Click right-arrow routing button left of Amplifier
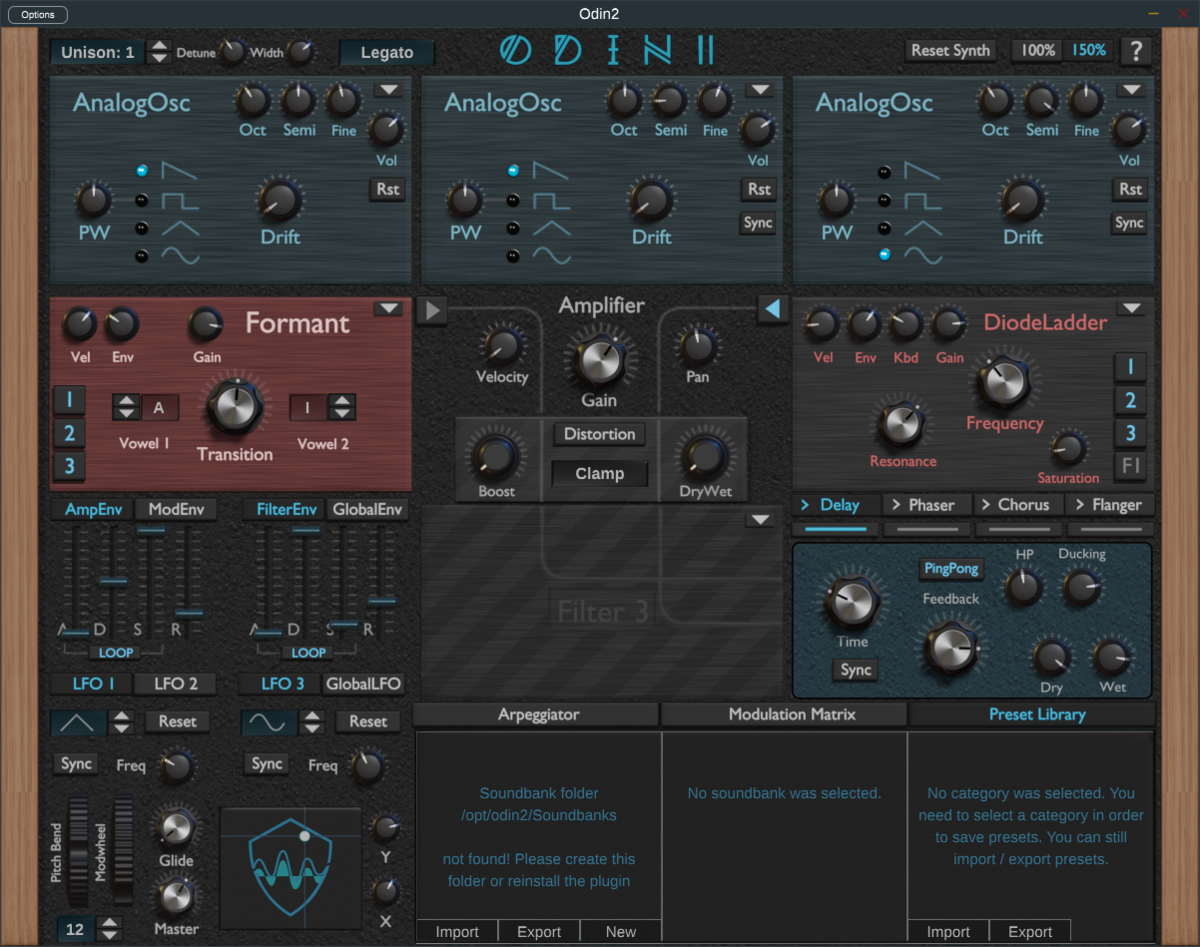 coord(431,311)
